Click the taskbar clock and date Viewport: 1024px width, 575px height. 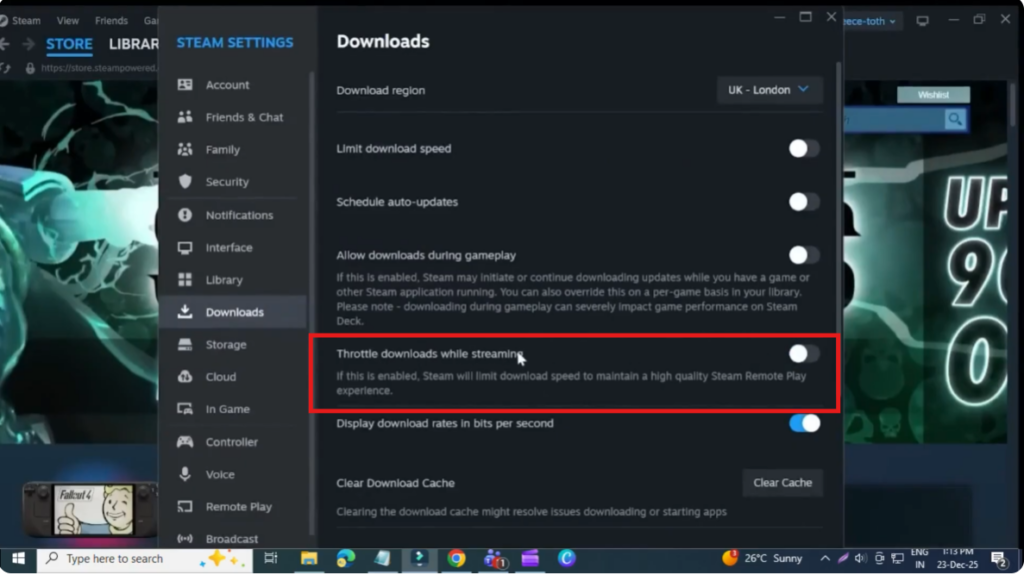[957, 559]
